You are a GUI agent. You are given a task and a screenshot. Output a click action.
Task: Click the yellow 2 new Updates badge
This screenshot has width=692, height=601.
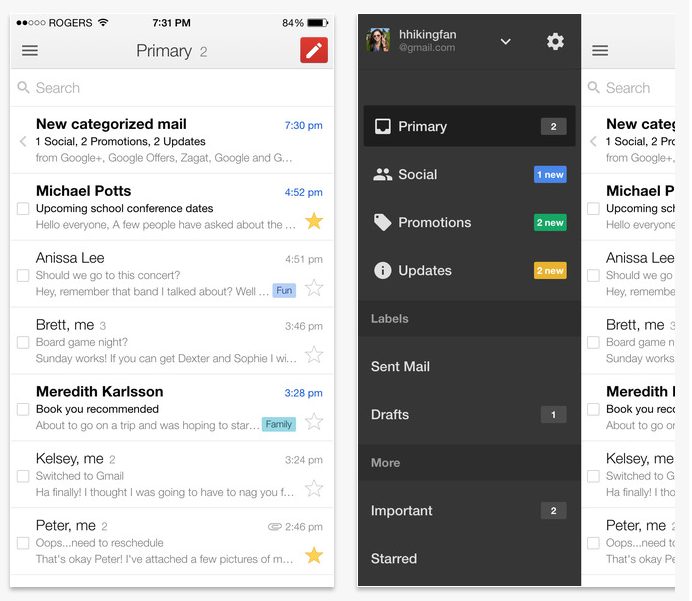click(x=550, y=270)
